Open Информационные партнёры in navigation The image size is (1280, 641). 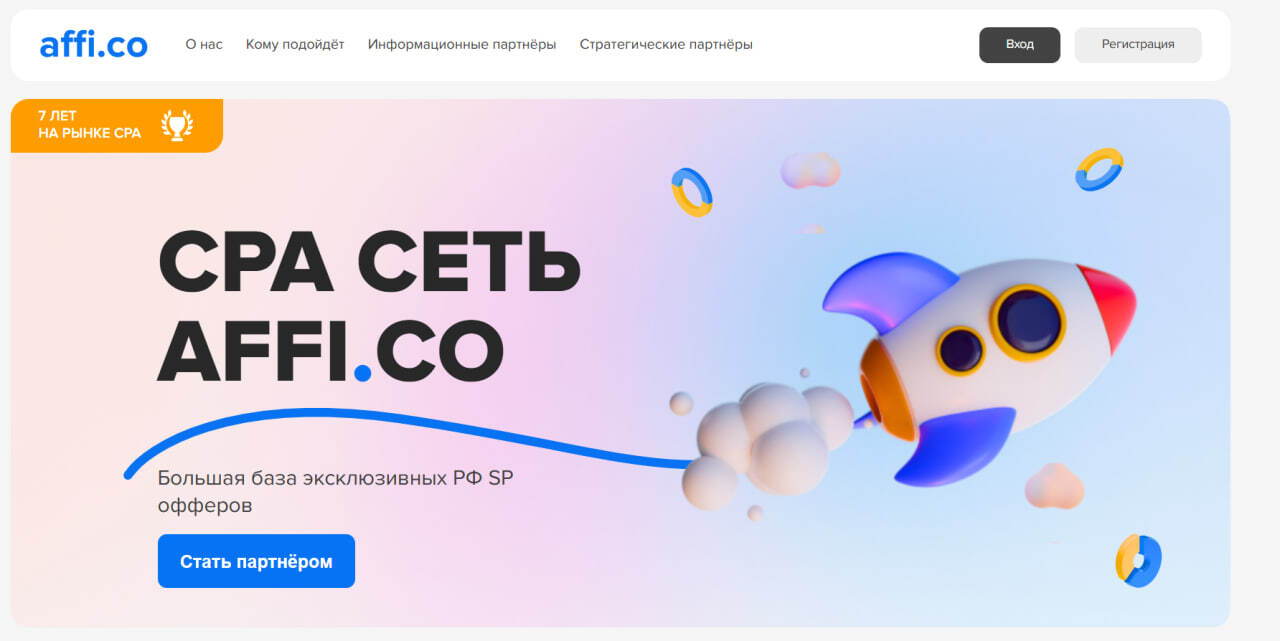[x=462, y=44]
